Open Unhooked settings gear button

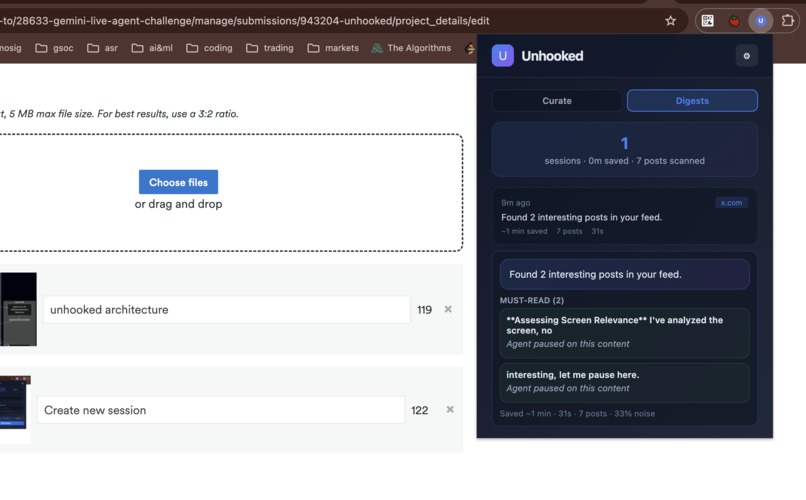746,55
